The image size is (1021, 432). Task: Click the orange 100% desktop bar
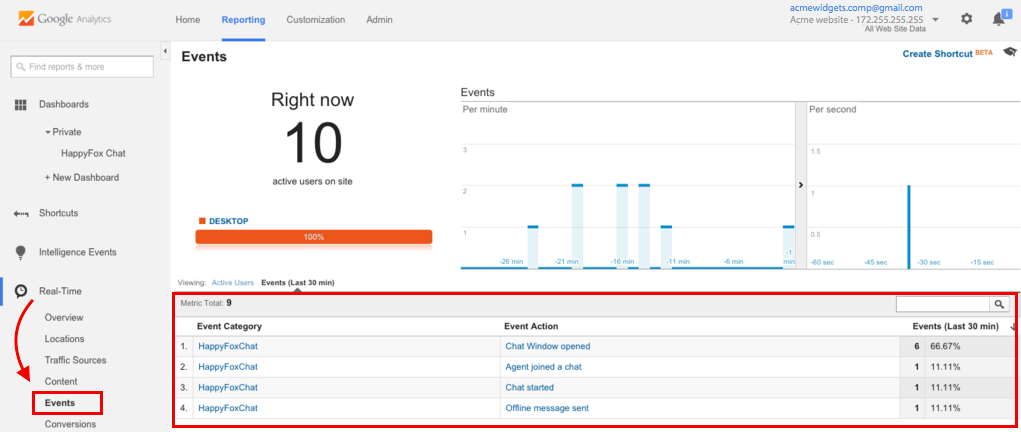[314, 237]
